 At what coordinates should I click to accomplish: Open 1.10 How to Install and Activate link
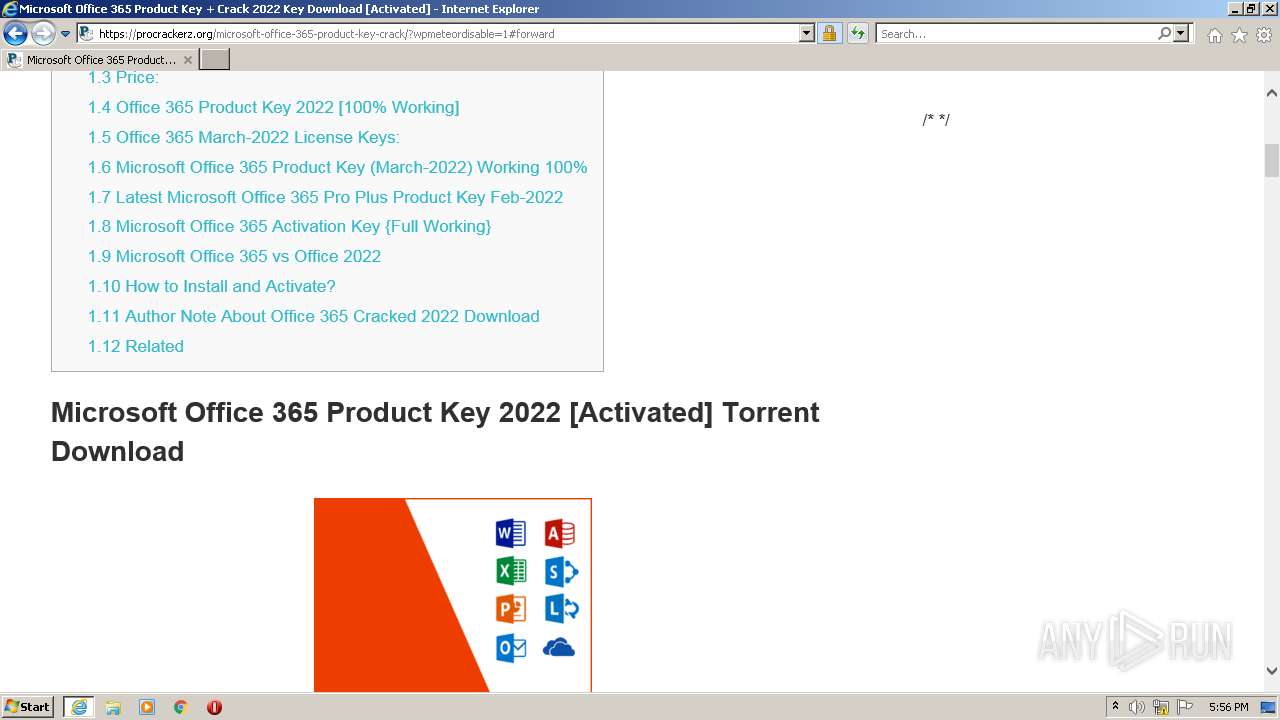click(211, 286)
